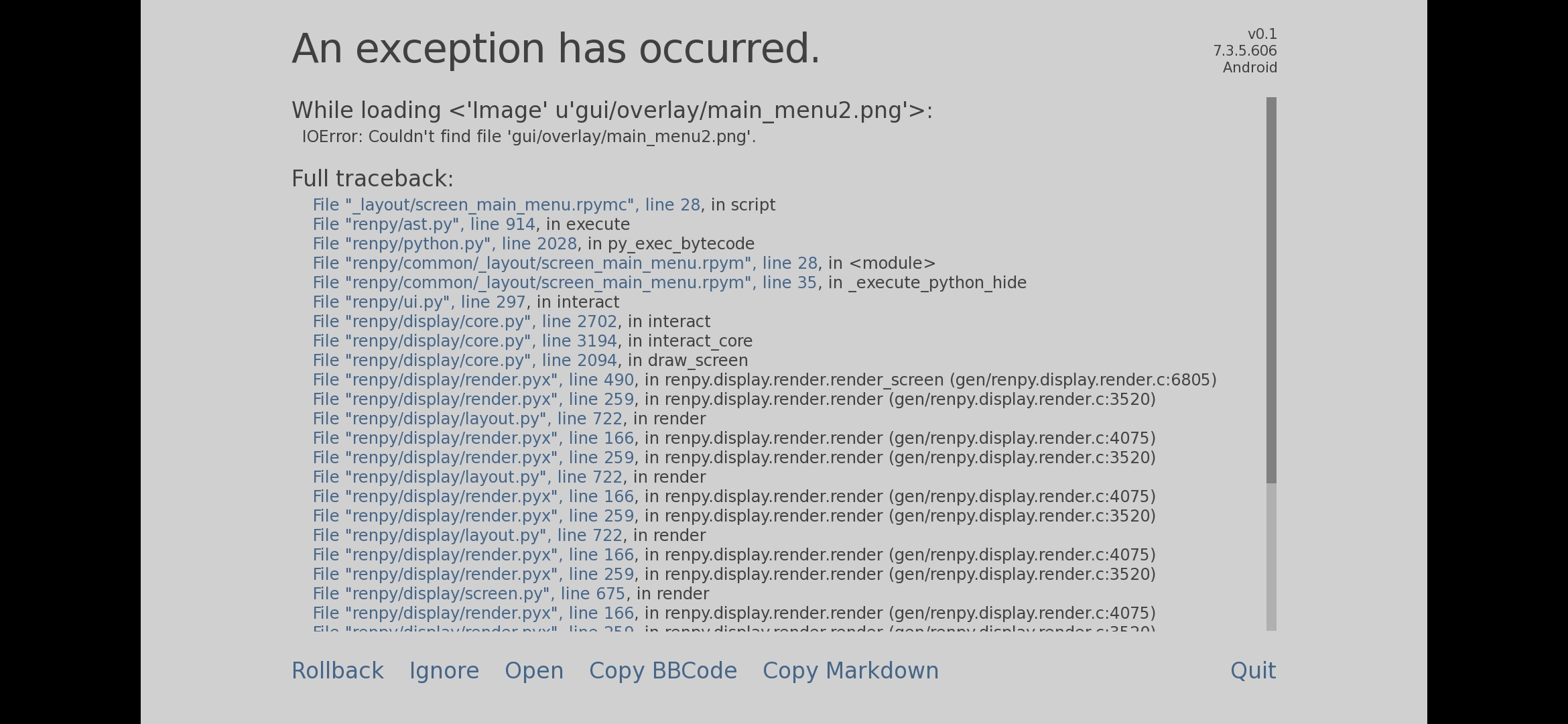This screenshot has width=1568, height=724.
Task: Copy error as Markdown format
Action: (851, 671)
